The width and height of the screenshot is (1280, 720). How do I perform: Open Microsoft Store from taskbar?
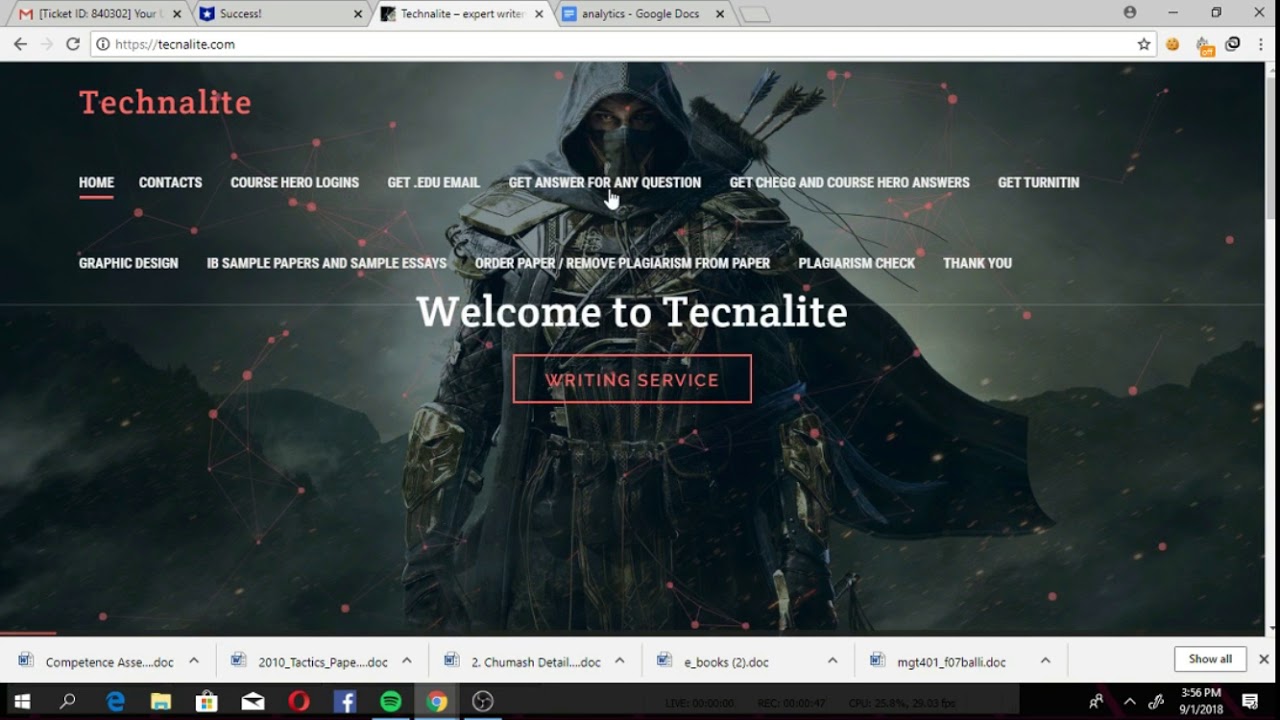(x=207, y=701)
